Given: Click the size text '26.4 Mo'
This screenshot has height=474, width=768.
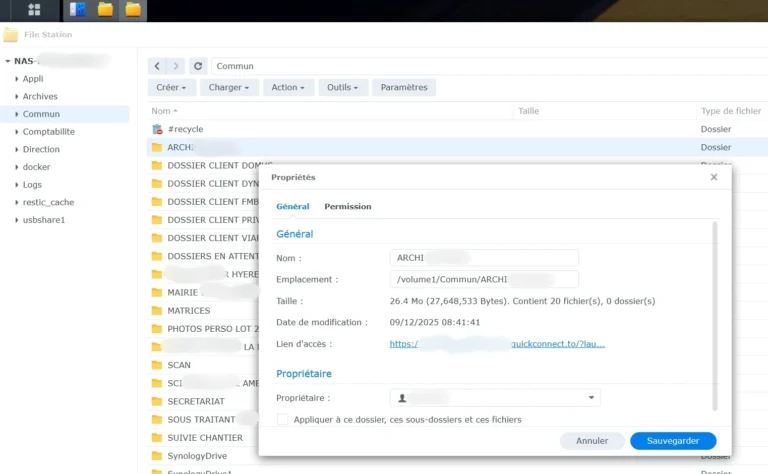Looking at the screenshot, I should pyautogui.click(x=406, y=301).
